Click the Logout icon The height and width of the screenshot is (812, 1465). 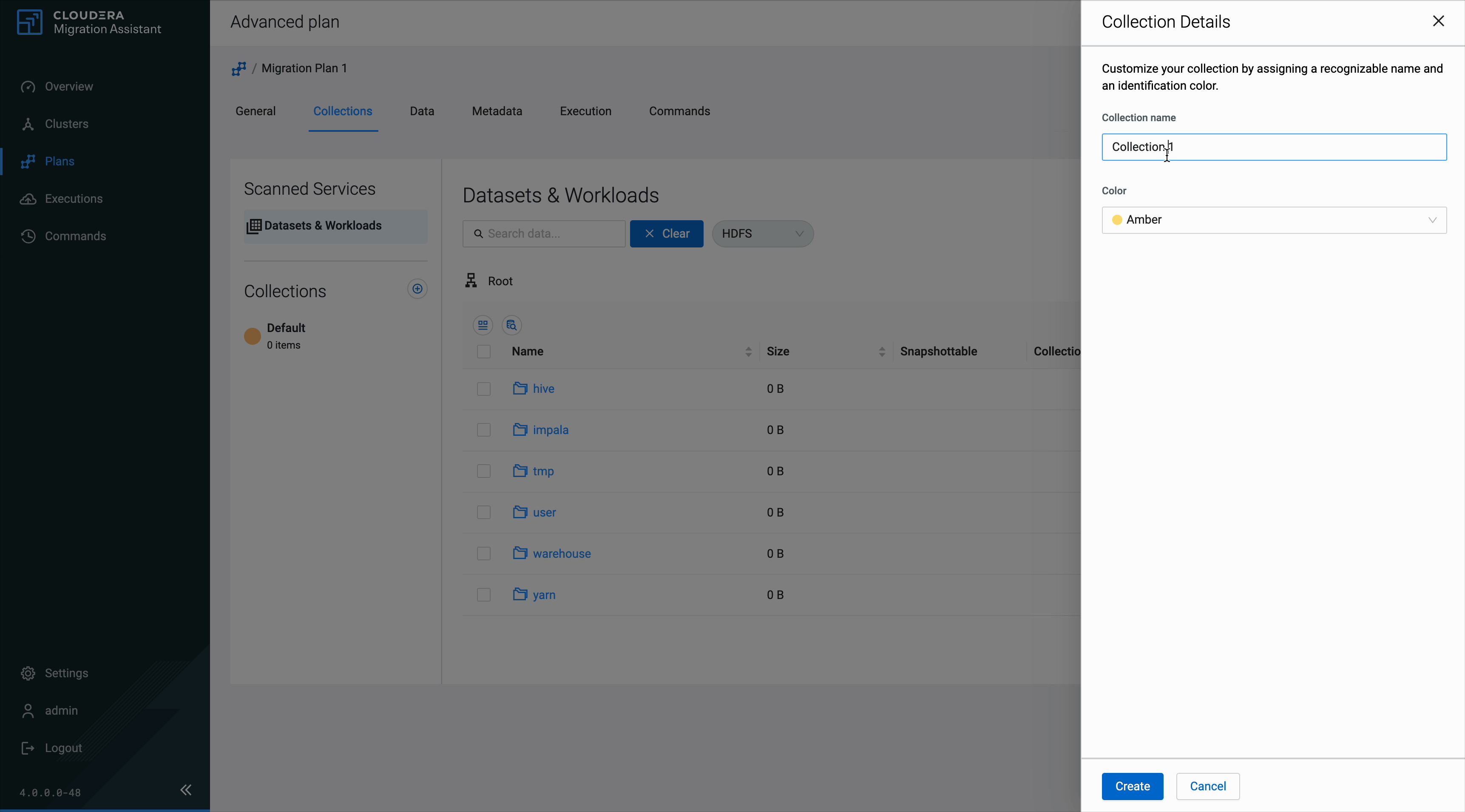click(28, 748)
